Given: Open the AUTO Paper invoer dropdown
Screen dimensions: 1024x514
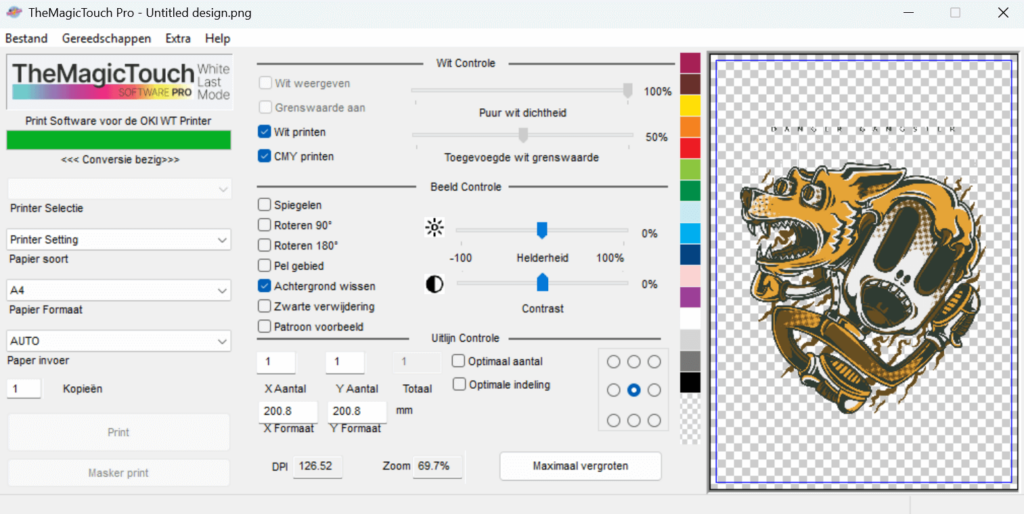Looking at the screenshot, I should point(120,341).
